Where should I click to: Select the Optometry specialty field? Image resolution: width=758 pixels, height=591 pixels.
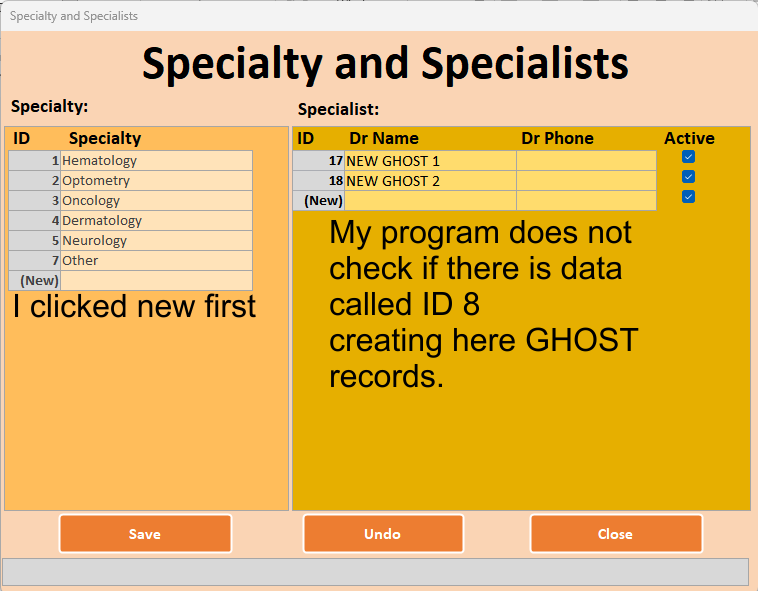(156, 181)
